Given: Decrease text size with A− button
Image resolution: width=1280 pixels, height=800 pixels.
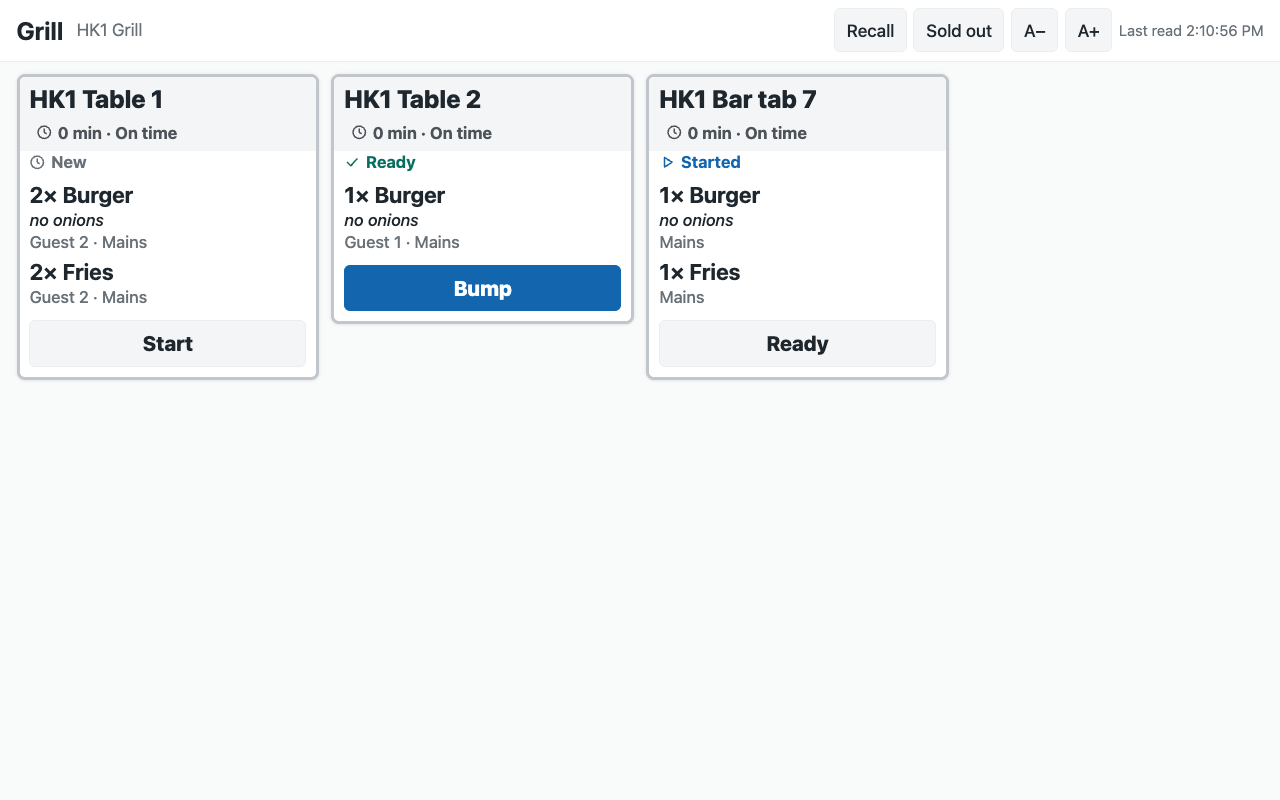Looking at the screenshot, I should tap(1034, 30).
